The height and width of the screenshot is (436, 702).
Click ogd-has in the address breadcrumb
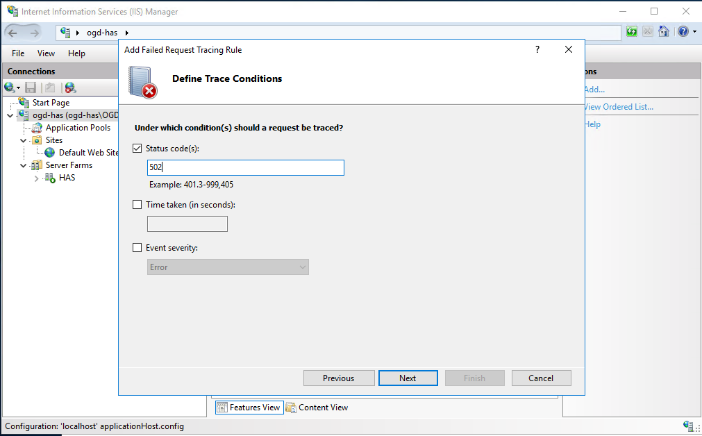[102, 33]
